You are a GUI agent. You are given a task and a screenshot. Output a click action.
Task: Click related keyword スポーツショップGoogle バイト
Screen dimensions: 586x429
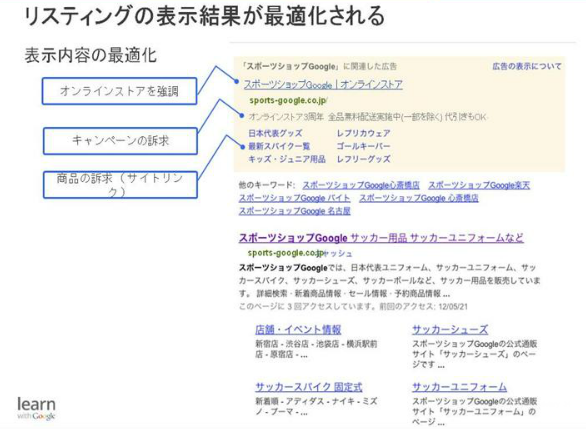[294, 198]
